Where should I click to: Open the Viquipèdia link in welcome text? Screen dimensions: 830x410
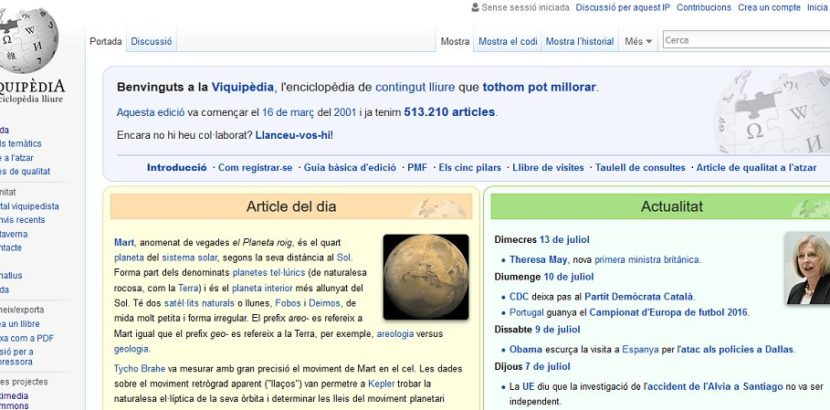[x=242, y=87]
